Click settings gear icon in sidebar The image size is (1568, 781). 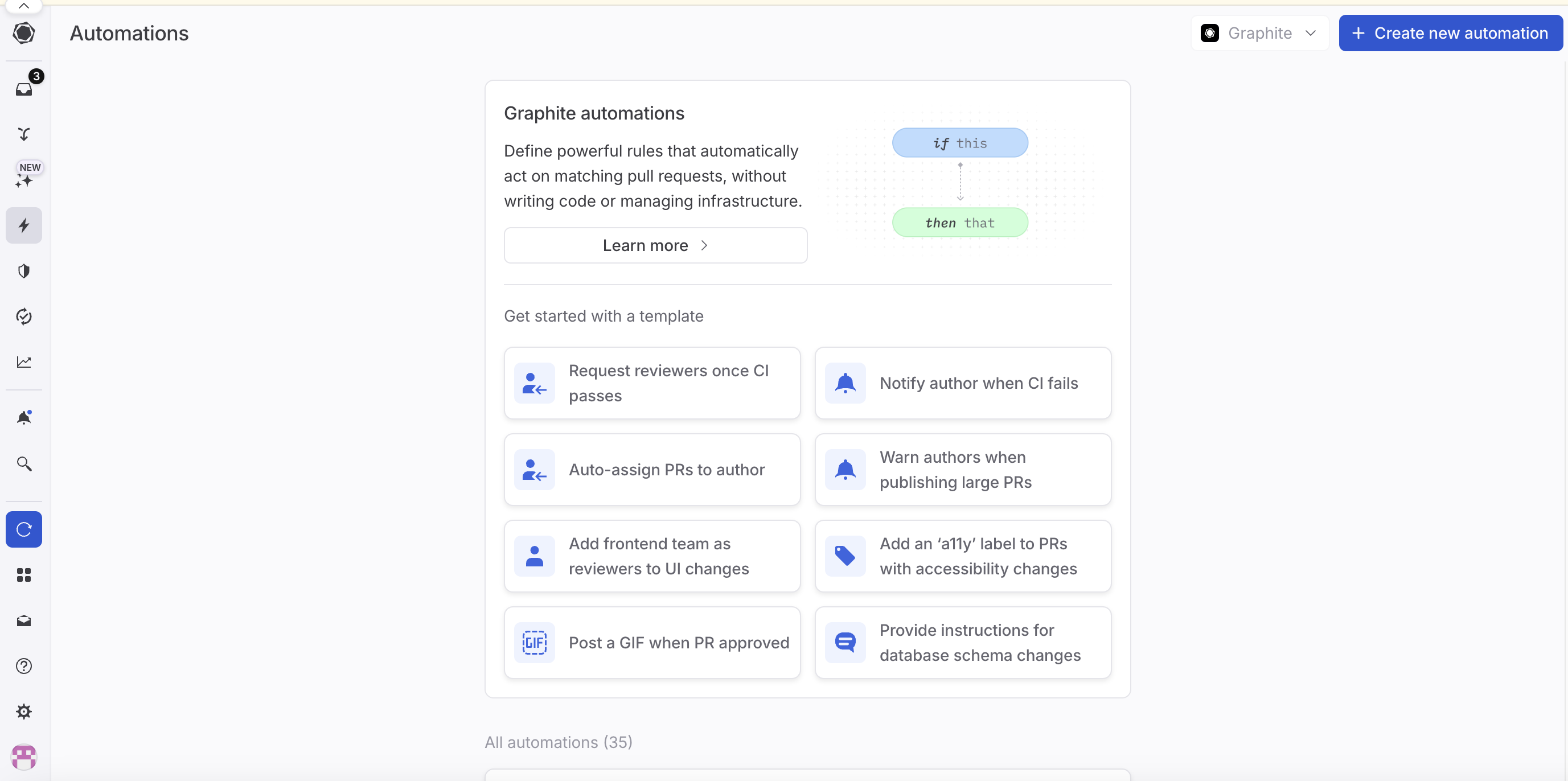click(24, 711)
